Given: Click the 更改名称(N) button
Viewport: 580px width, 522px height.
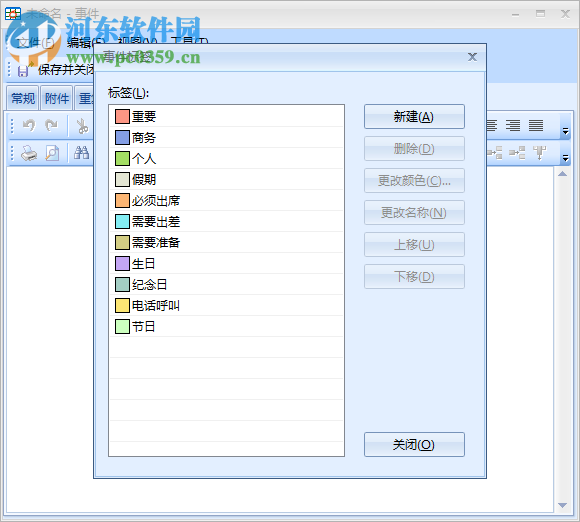Looking at the screenshot, I should (414, 213).
